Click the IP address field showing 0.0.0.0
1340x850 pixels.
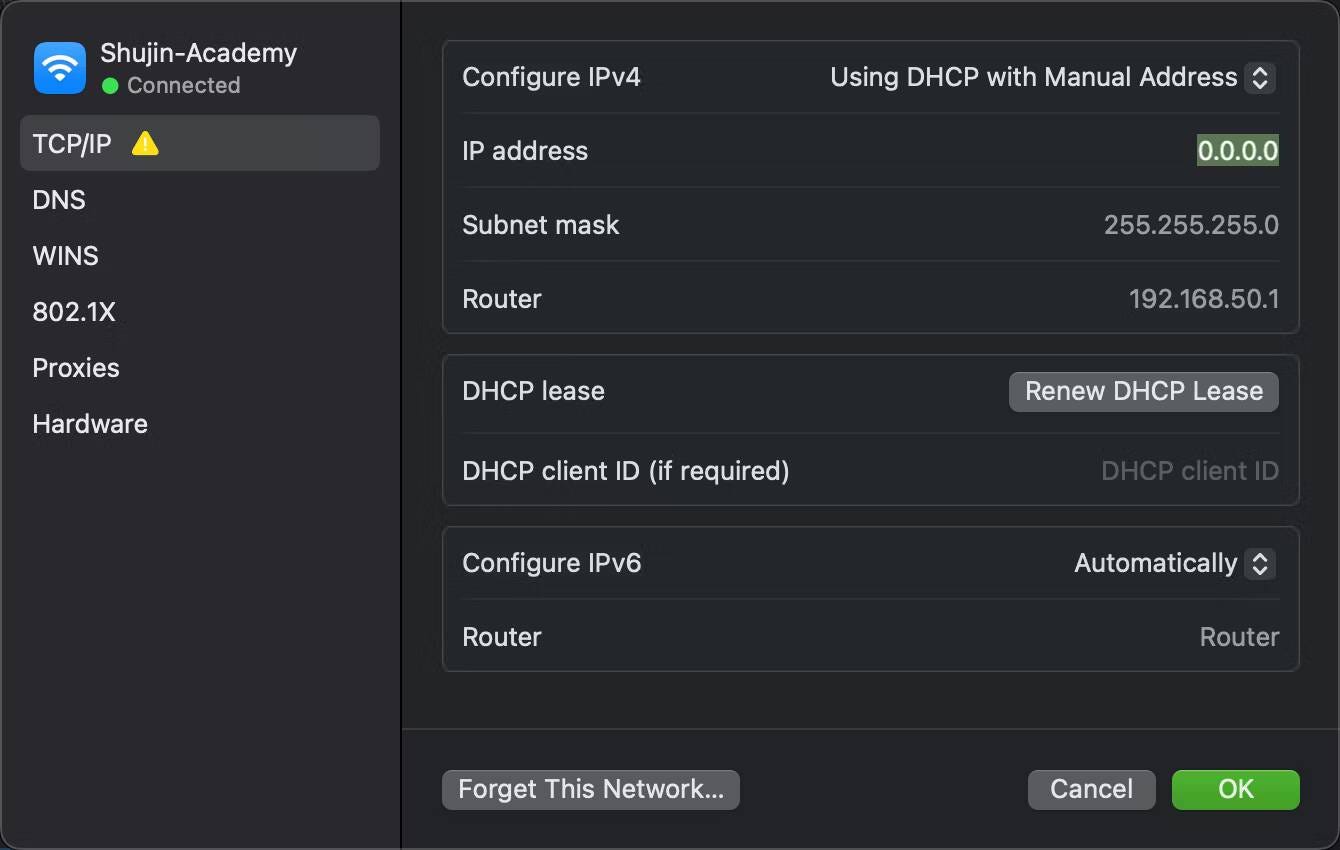tap(1238, 150)
